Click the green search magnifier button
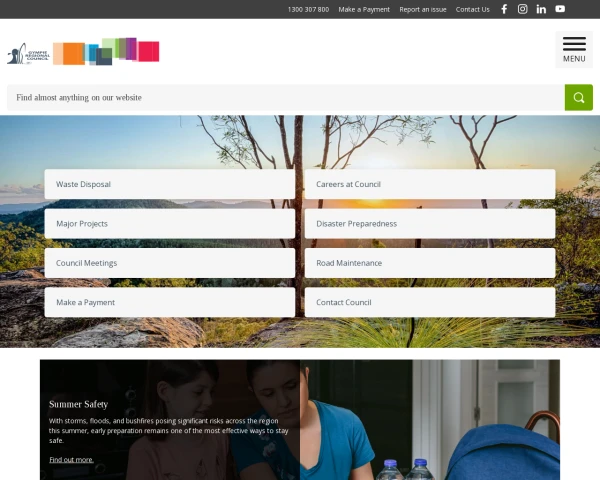This screenshot has width=600, height=480. pos(579,98)
